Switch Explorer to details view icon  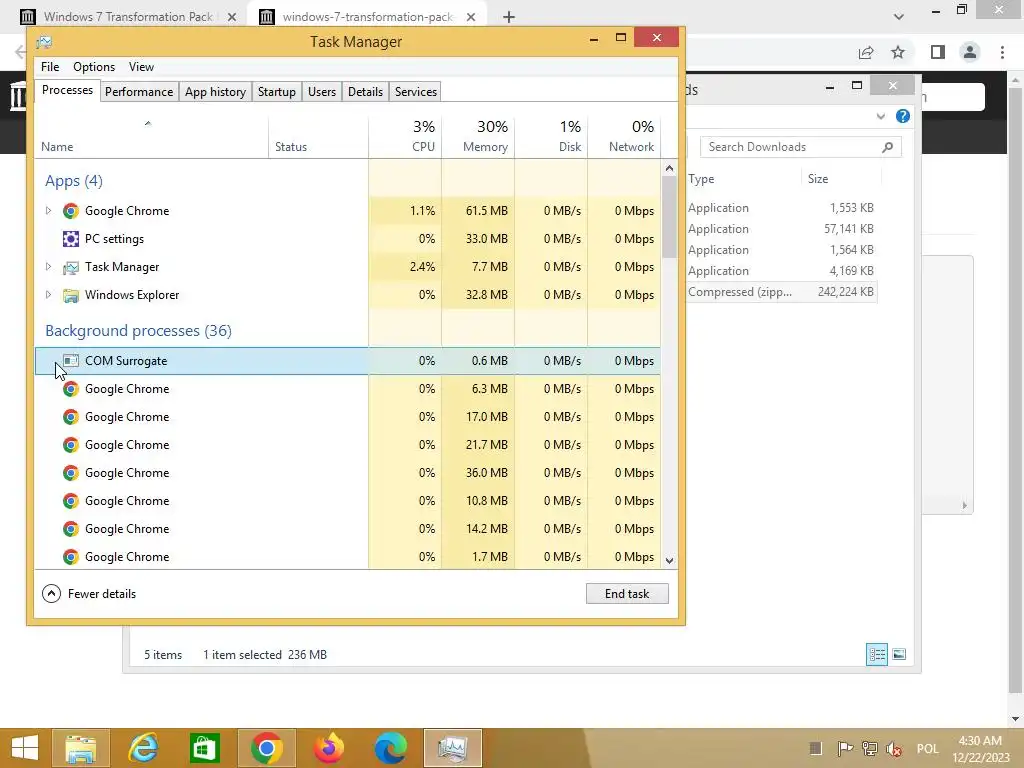click(876, 654)
